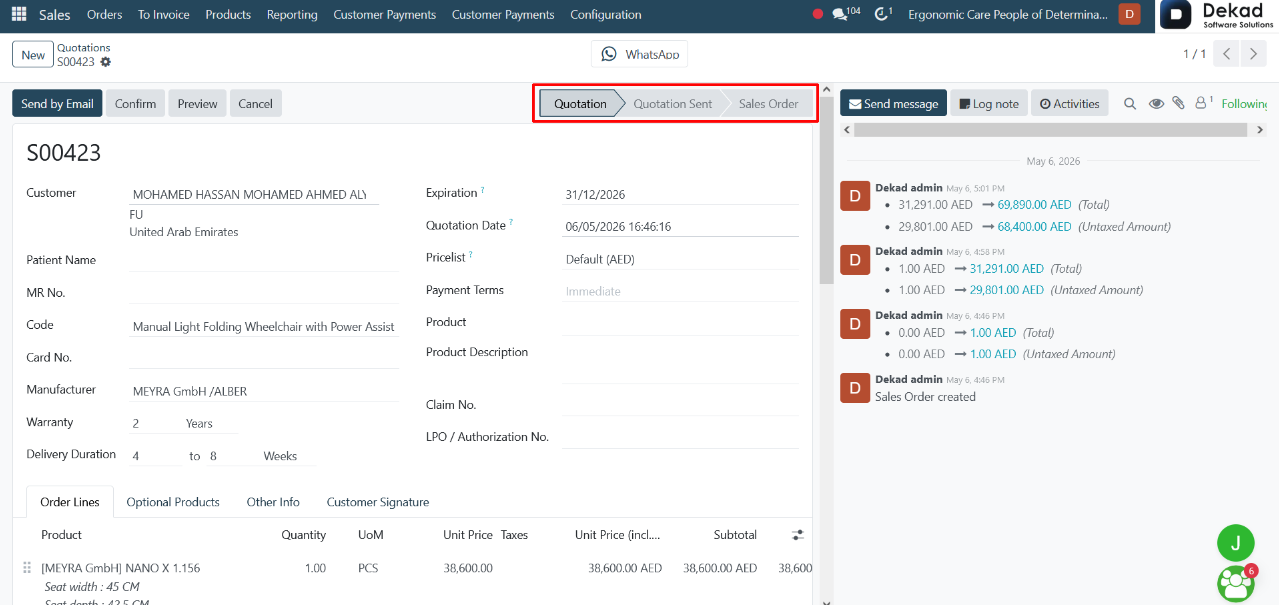Screen dimensions: 1279x605
Task: Click the Preview button
Action: tap(197, 103)
